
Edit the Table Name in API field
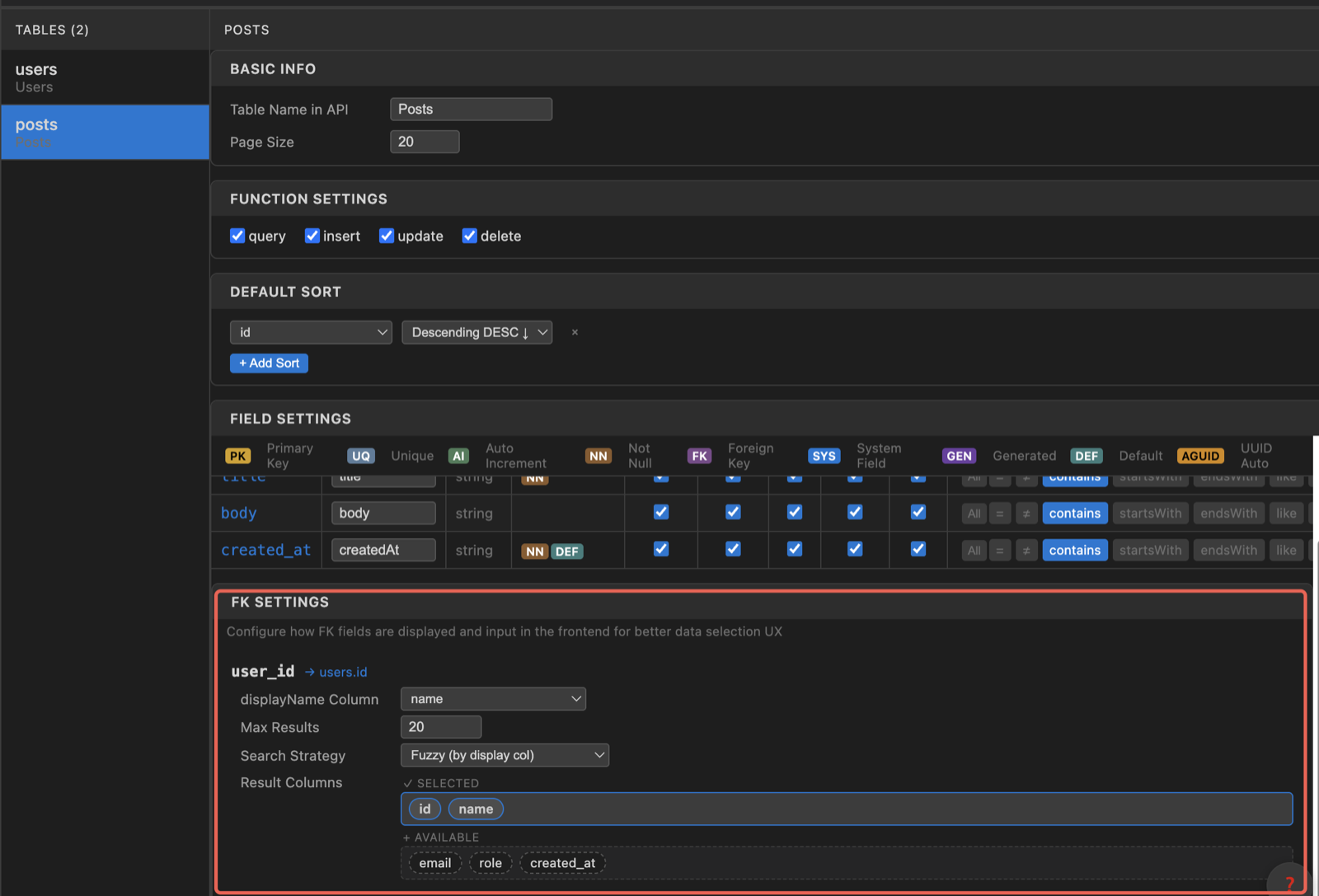point(471,109)
